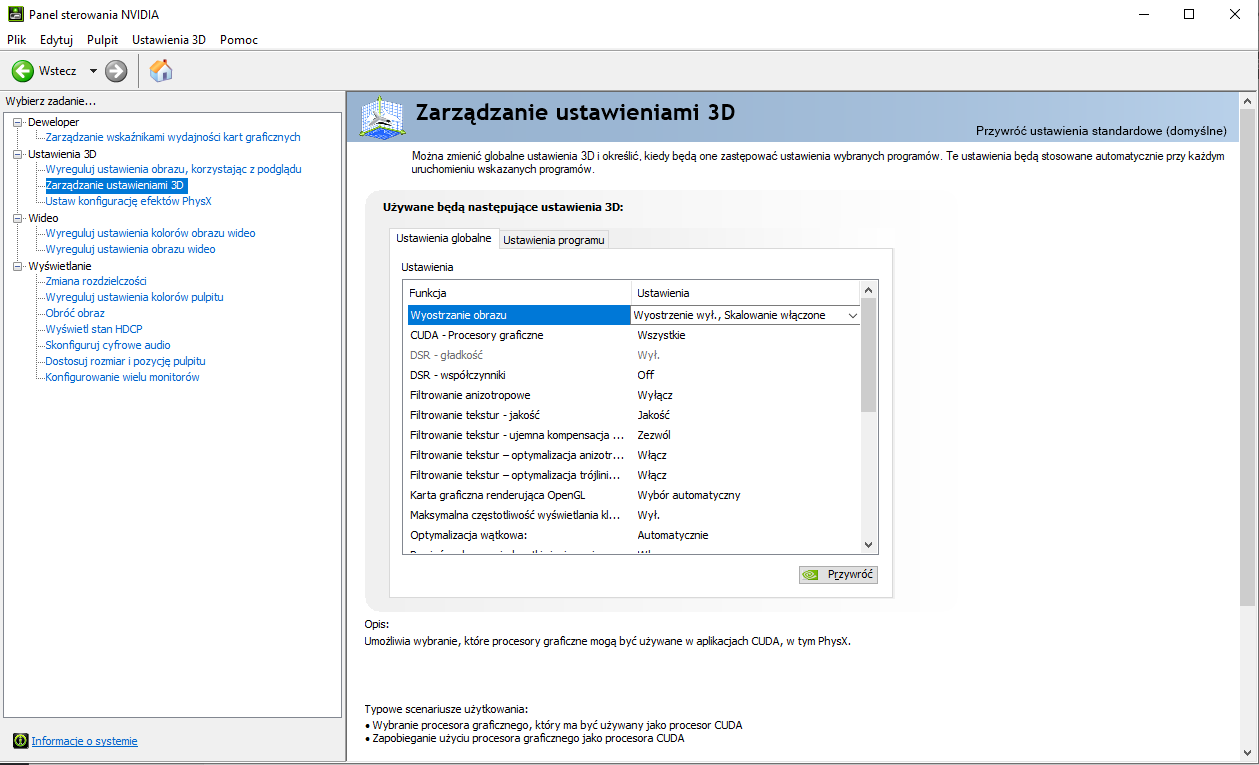Open Wyreguluj ustawienia kolorów obrazu wideo
The height and width of the screenshot is (765, 1259).
(x=150, y=233)
